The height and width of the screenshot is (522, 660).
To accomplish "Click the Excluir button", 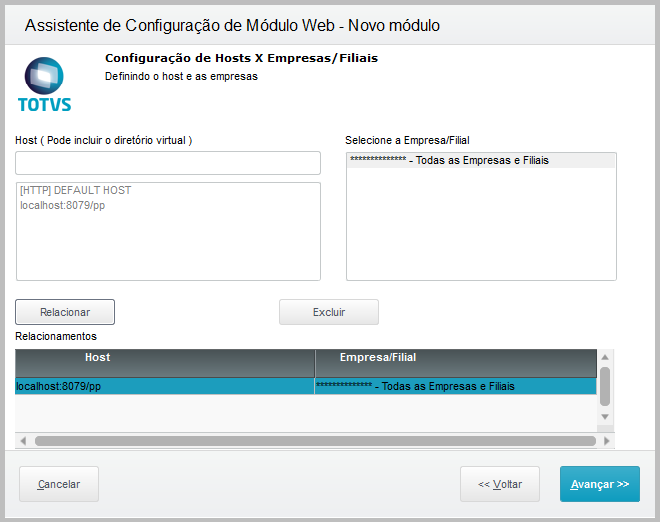I will coord(329,312).
